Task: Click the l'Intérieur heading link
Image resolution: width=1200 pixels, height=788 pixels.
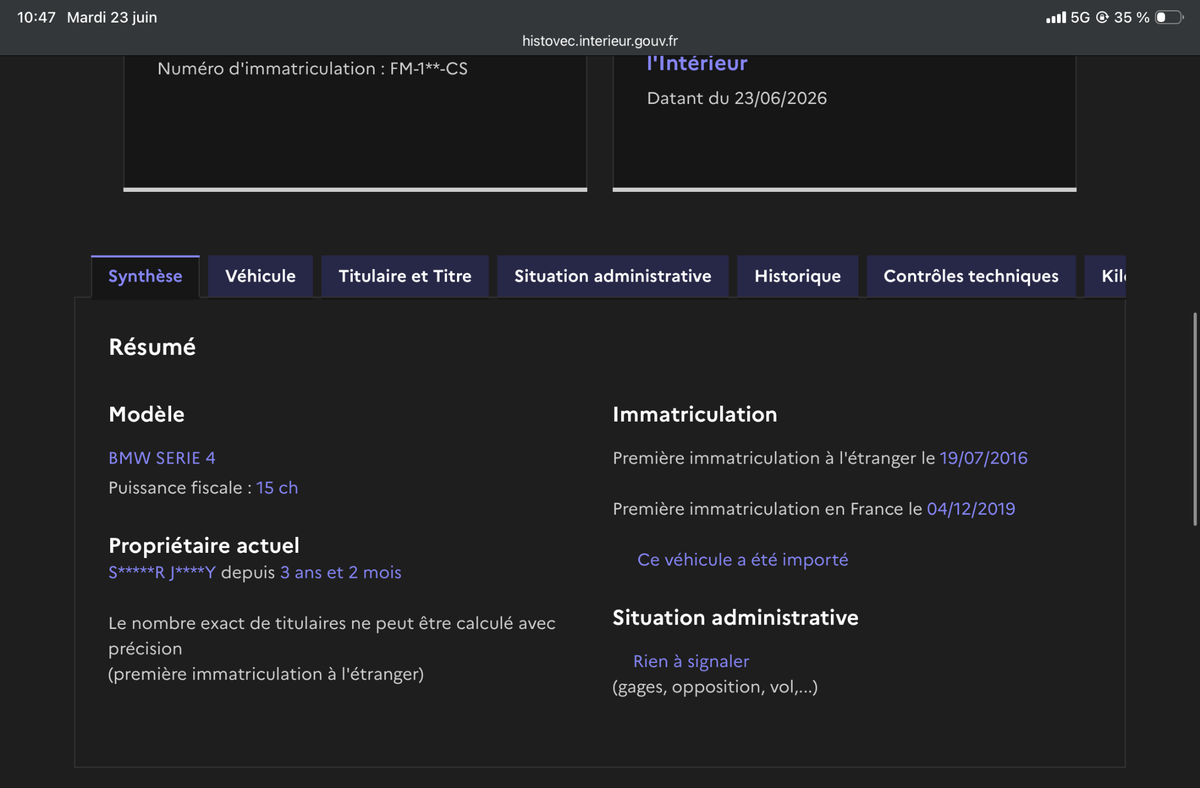Action: click(x=697, y=63)
